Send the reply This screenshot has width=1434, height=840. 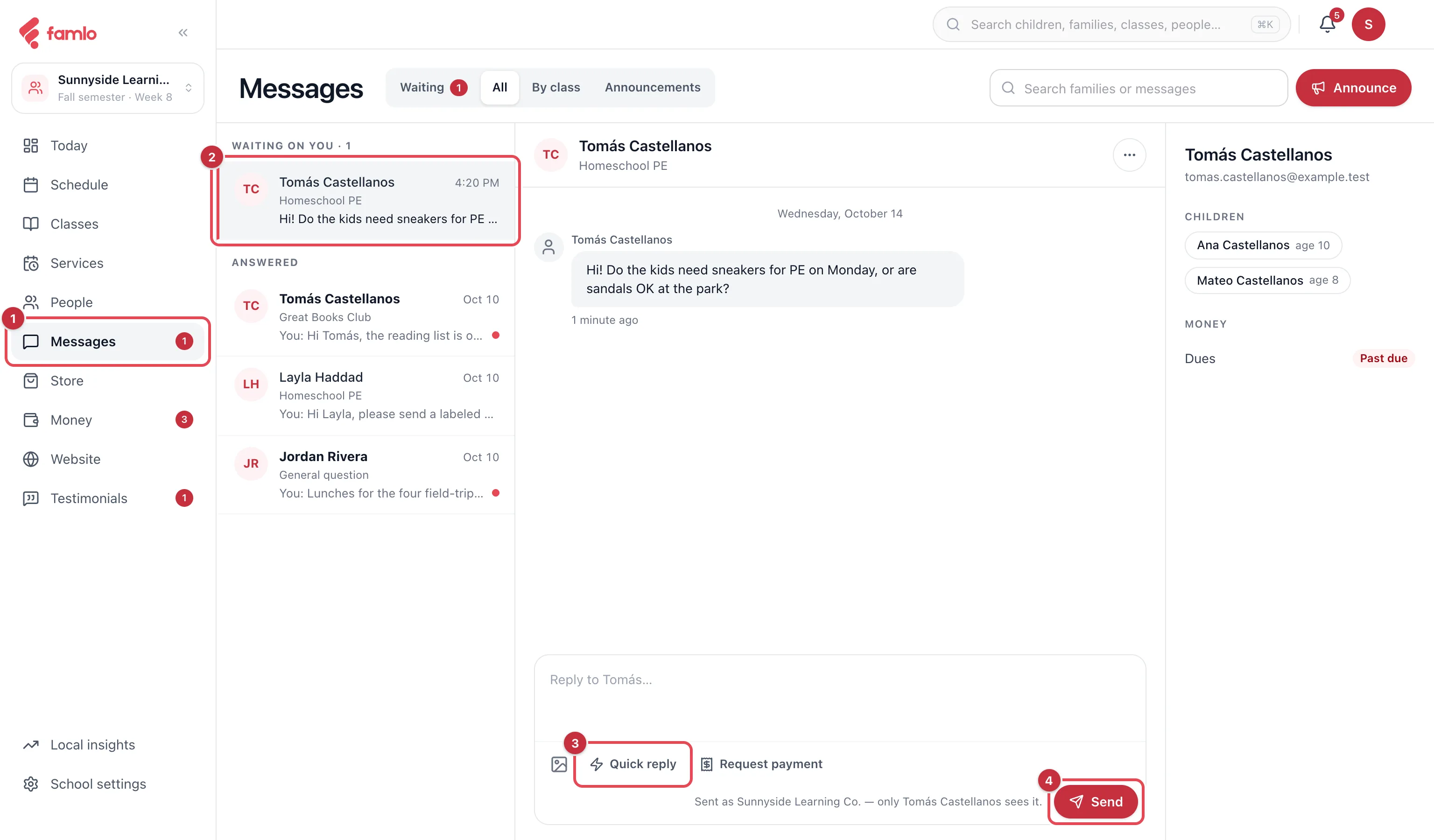(x=1096, y=802)
